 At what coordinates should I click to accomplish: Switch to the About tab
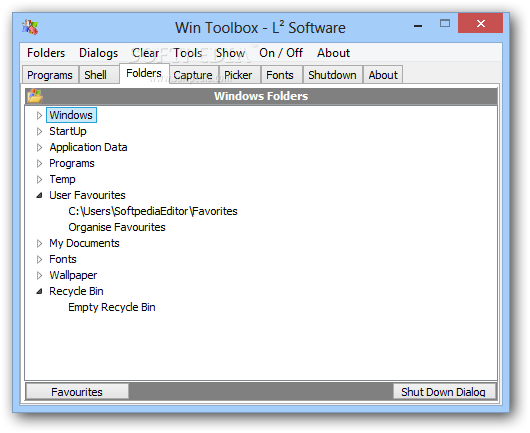tap(383, 75)
